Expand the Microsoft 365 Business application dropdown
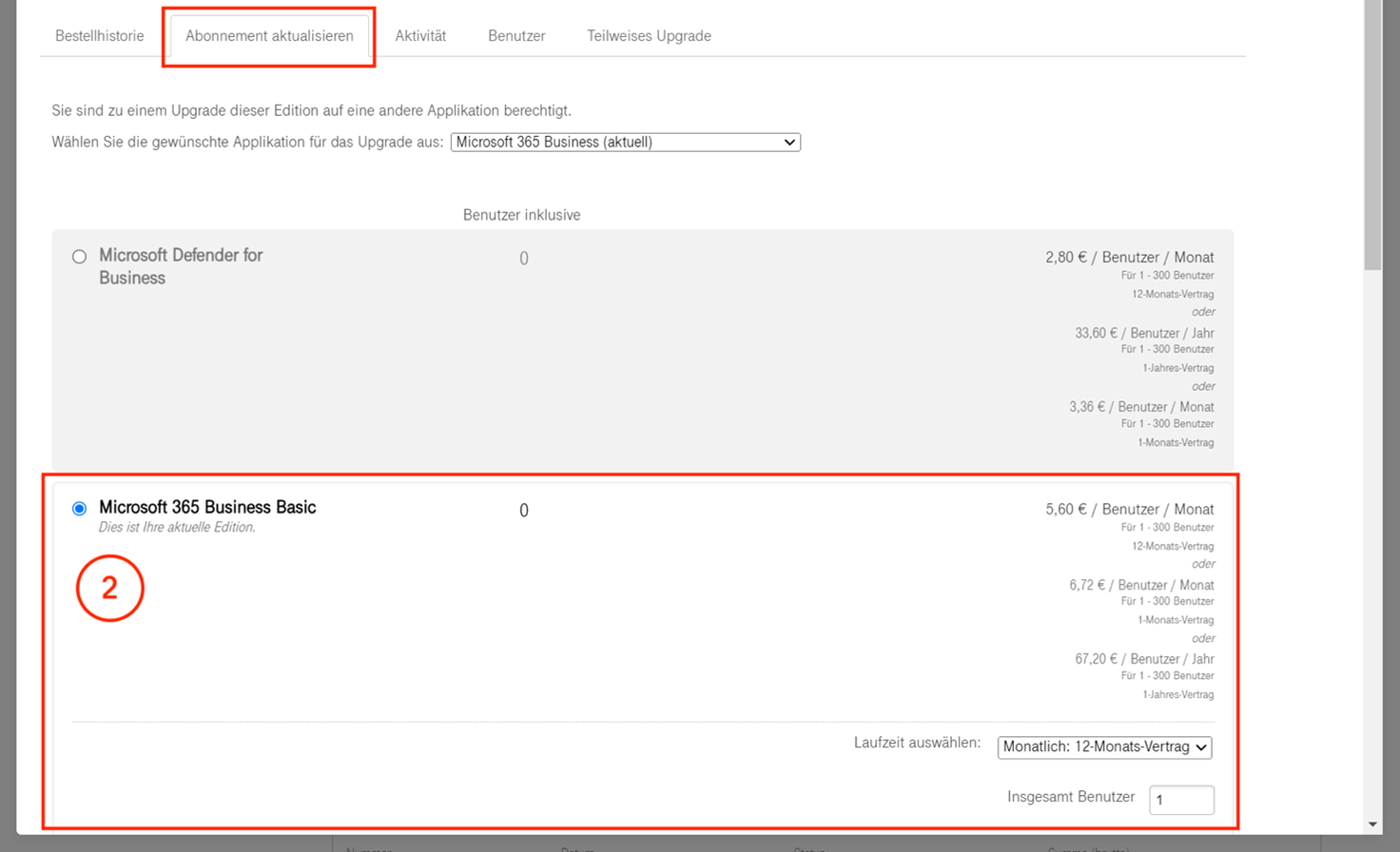1400x852 pixels. (625, 143)
